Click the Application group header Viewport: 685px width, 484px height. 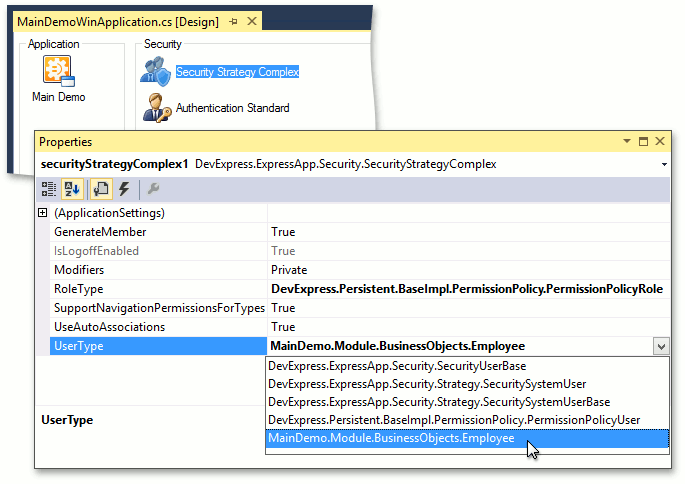tap(53, 44)
